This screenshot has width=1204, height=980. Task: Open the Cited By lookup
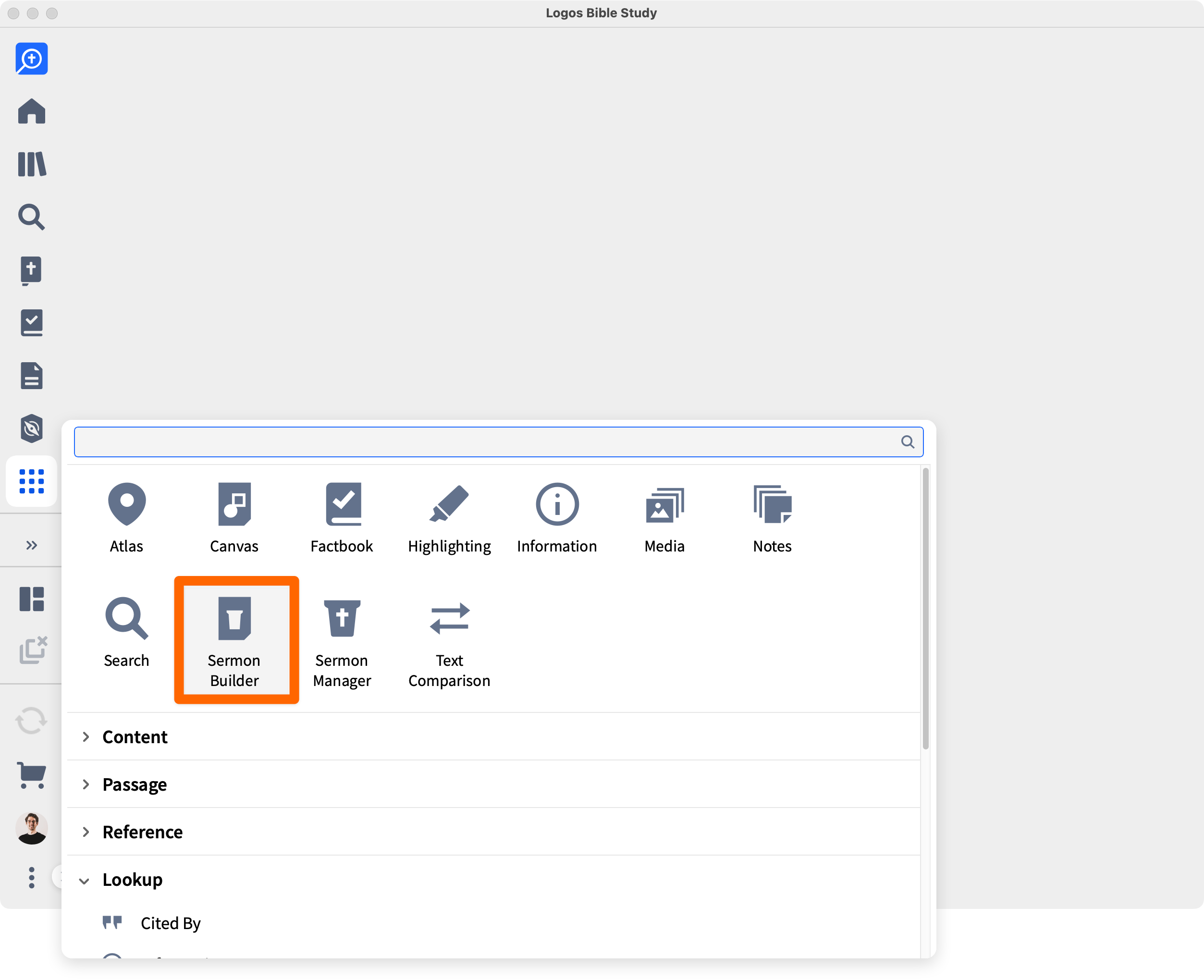171,923
